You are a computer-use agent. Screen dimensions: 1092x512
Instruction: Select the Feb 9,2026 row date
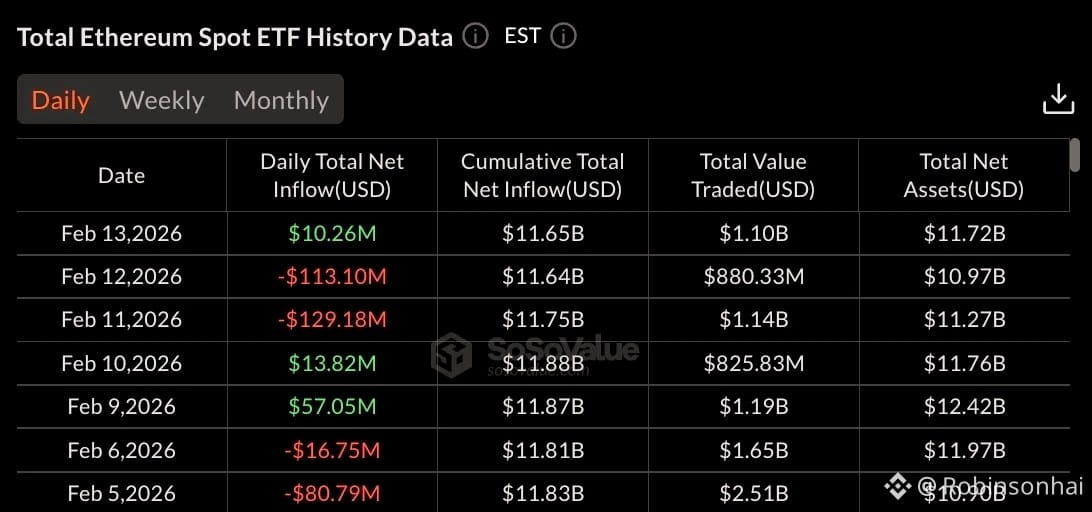122,406
